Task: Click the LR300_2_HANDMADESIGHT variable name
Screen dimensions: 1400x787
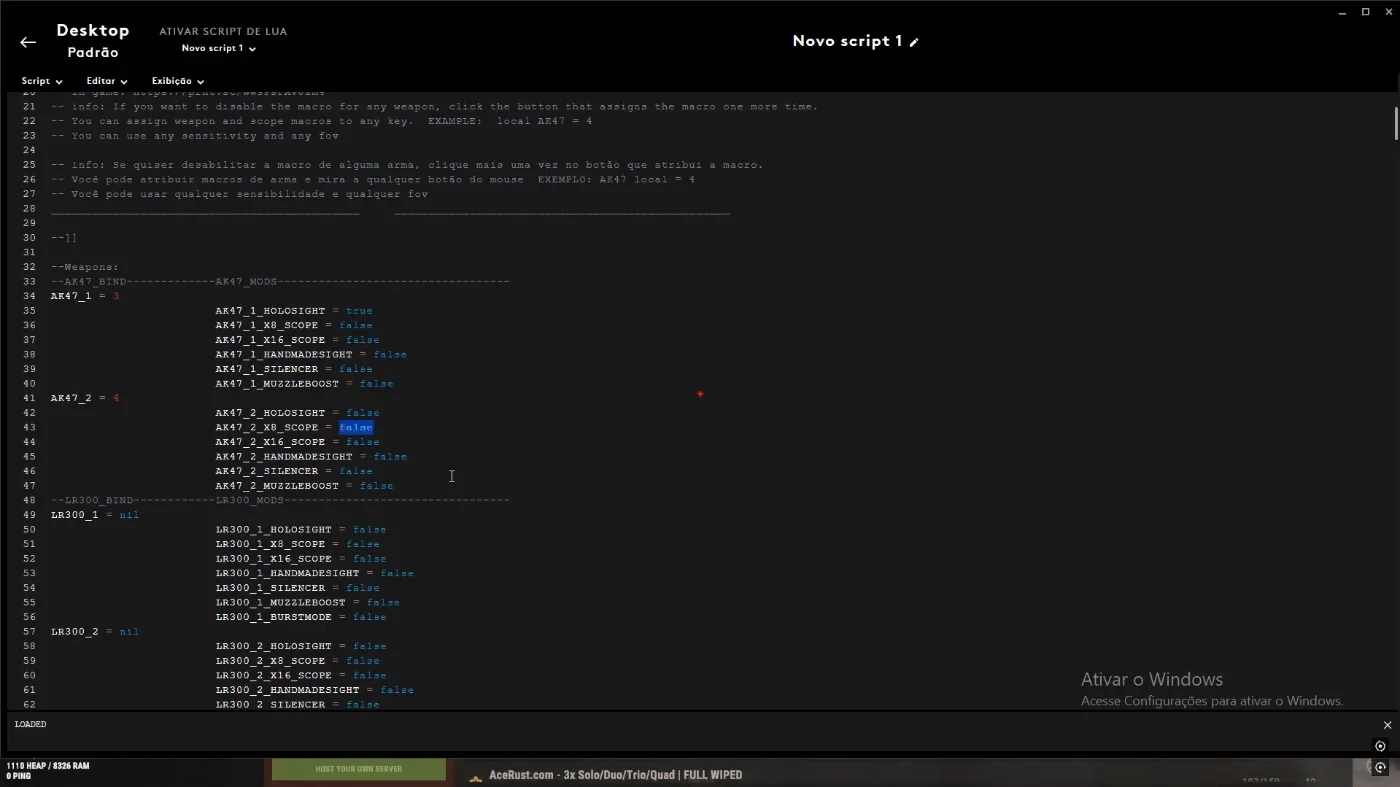Action: (287, 690)
